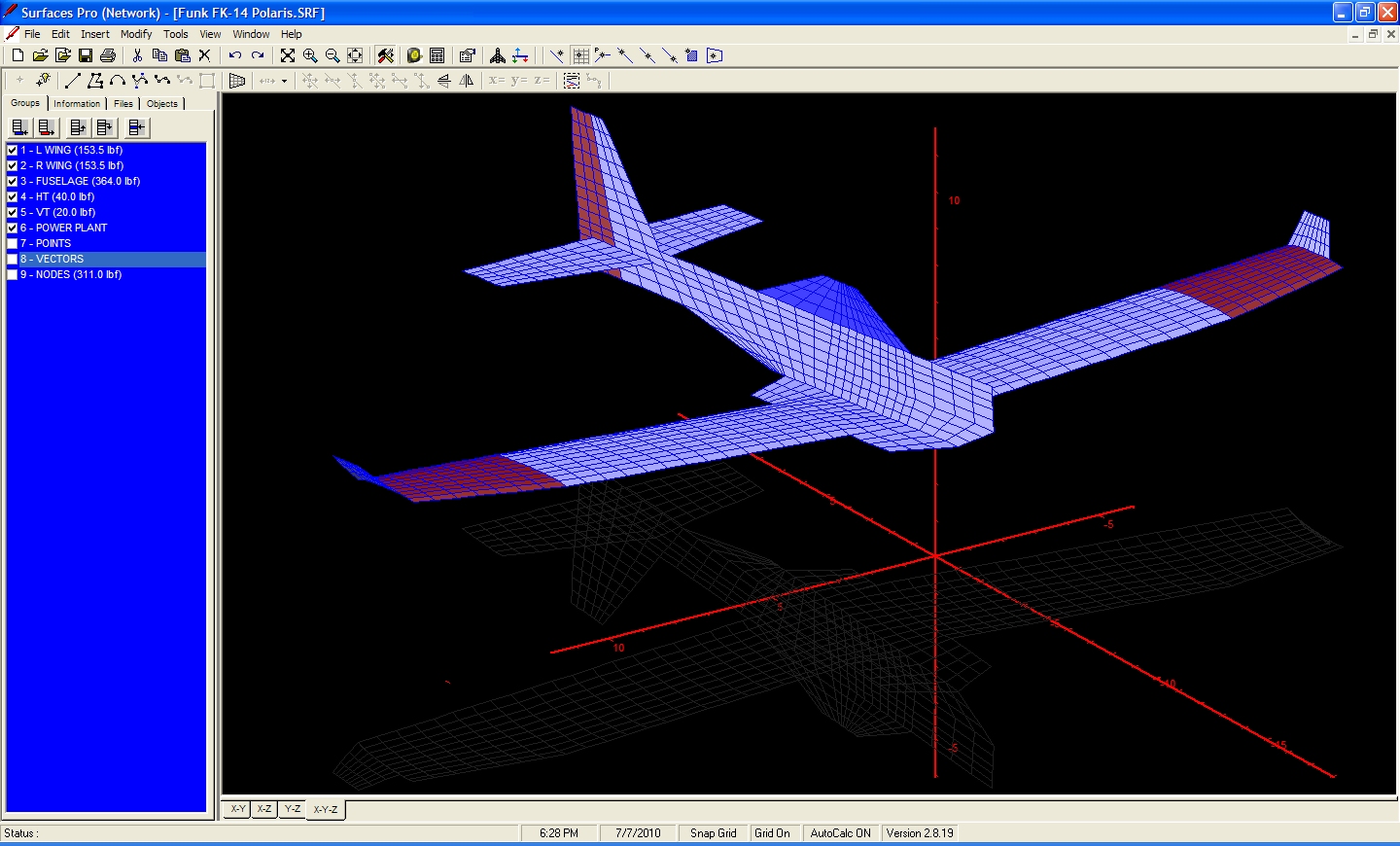The image size is (1400, 846).
Task: Uncheck the 6 - POWER PLANT checkbox
Action: point(13,228)
